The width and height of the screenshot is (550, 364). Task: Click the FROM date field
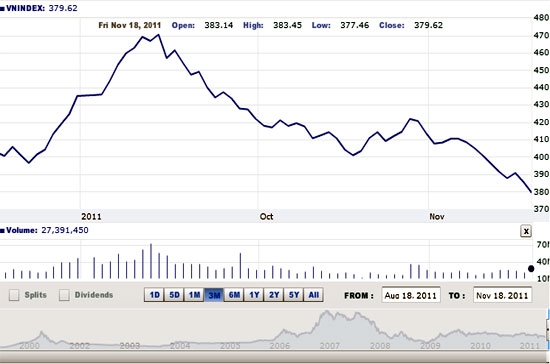(x=411, y=295)
